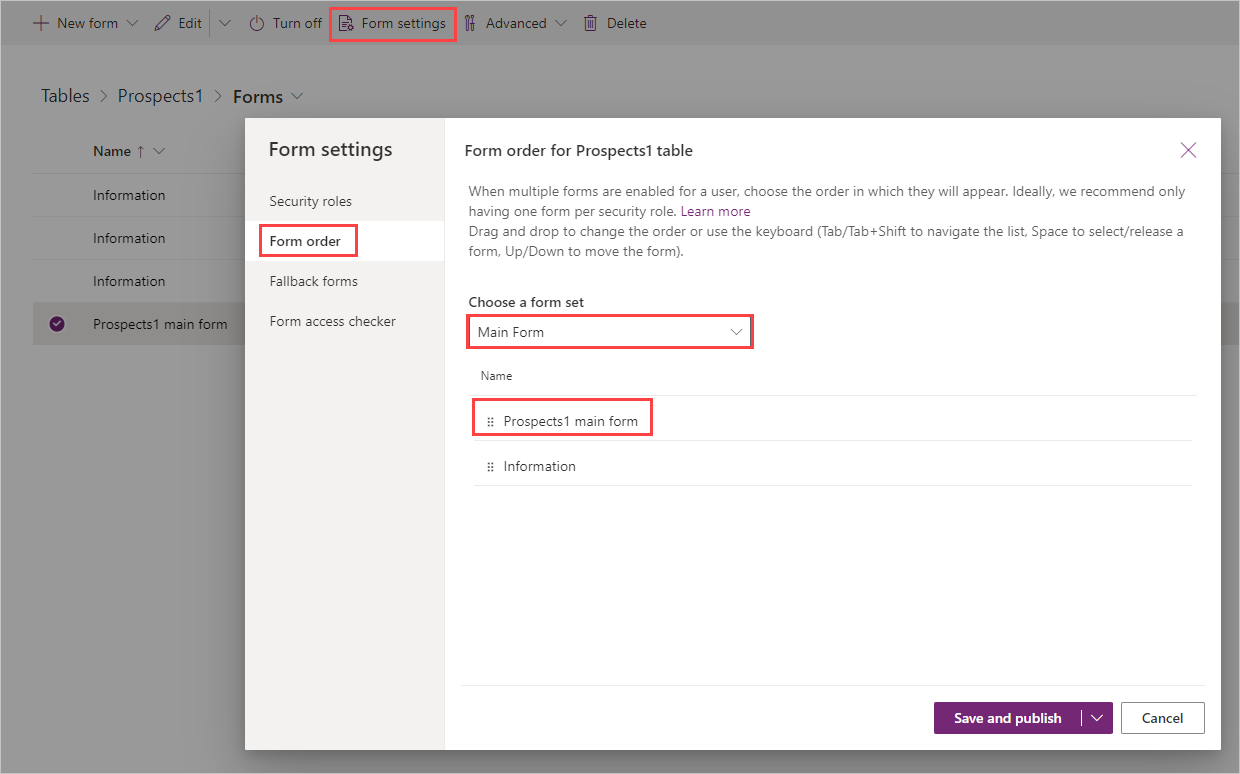Close the Form settings dialog with X
The height and width of the screenshot is (774, 1240).
(x=1188, y=150)
